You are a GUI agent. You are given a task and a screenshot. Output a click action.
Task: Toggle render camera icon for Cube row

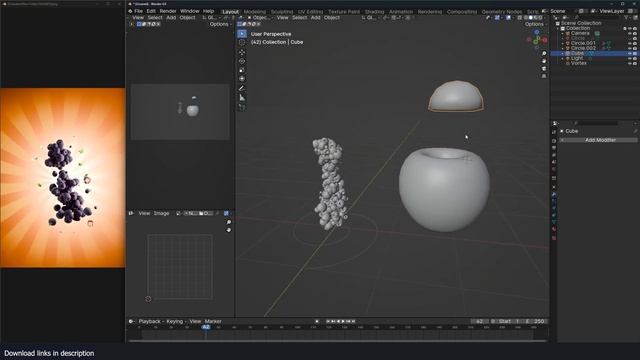click(x=635, y=53)
